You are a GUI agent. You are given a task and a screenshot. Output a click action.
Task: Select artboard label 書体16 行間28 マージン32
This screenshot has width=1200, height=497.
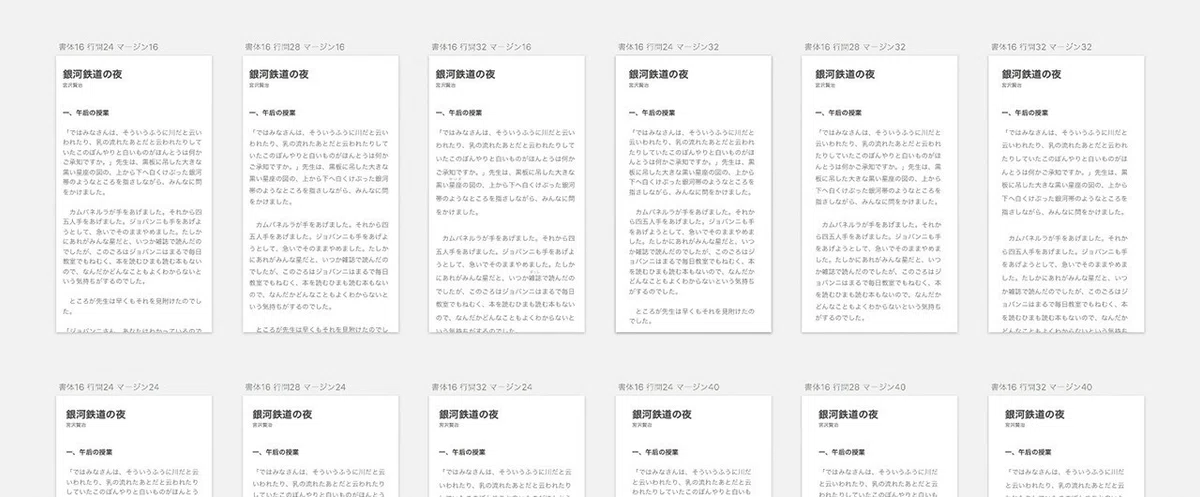[x=855, y=47]
